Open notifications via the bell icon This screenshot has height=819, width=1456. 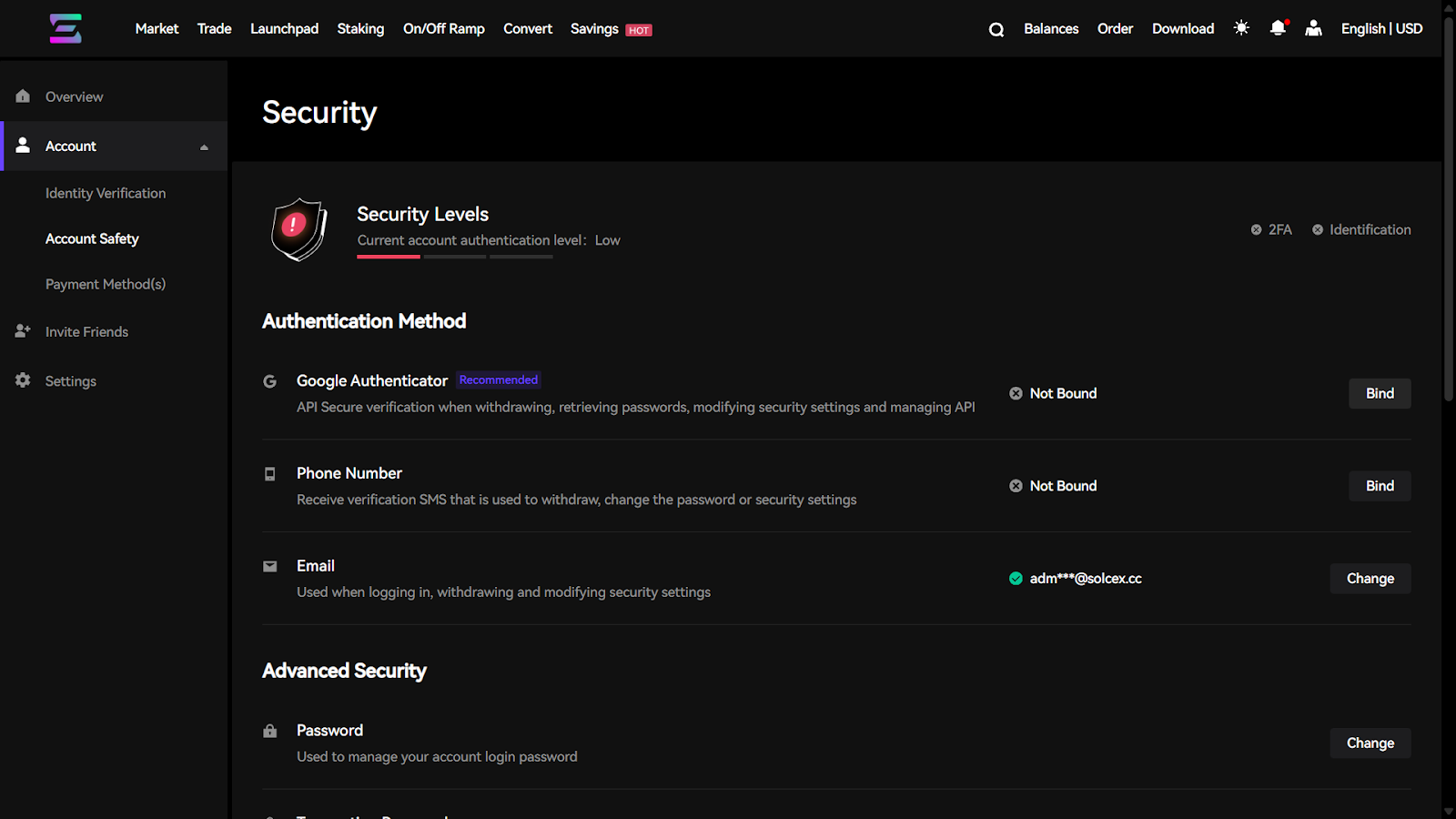pyautogui.click(x=1278, y=28)
